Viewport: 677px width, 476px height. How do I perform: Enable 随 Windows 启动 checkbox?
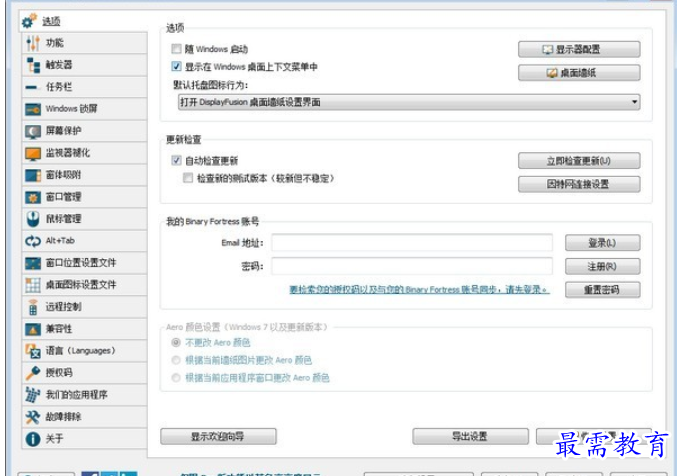[x=176, y=48]
